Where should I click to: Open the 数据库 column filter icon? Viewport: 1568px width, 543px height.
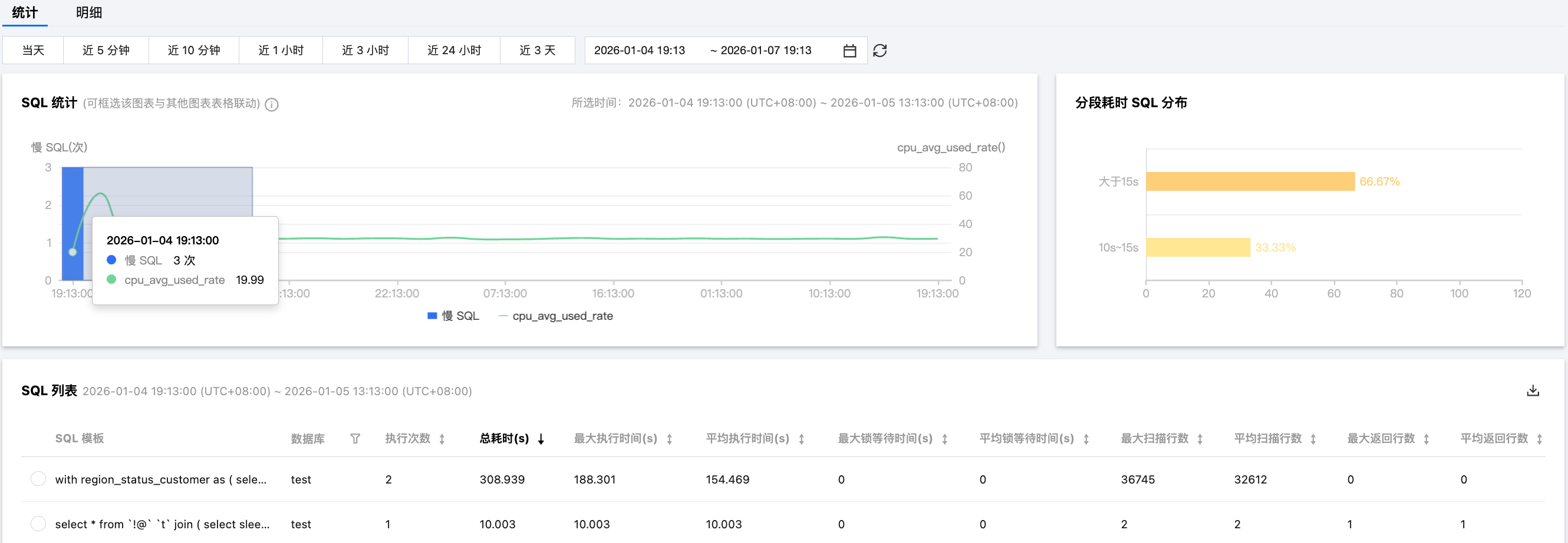pyautogui.click(x=355, y=438)
